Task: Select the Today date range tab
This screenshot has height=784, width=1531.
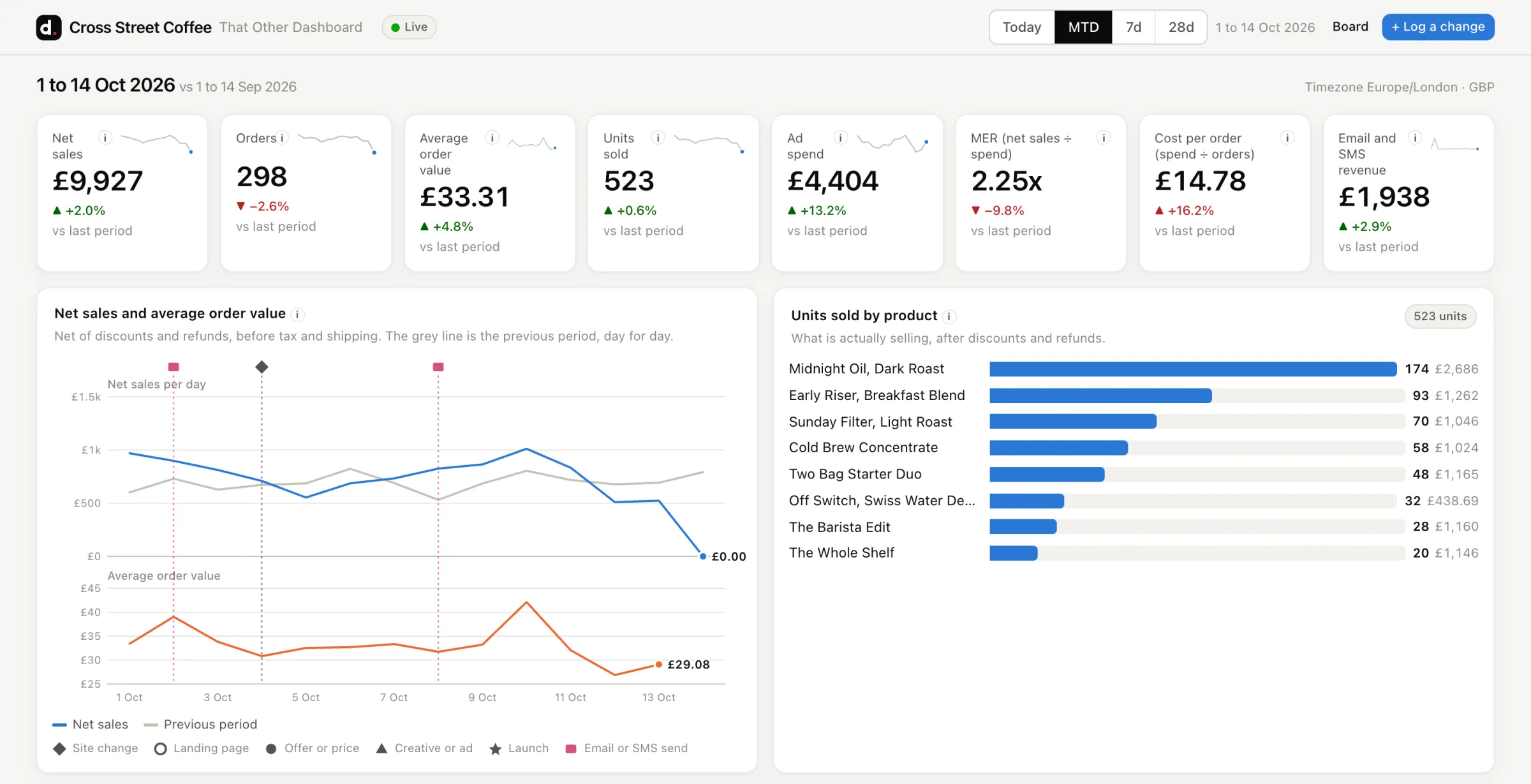Action: (1022, 27)
